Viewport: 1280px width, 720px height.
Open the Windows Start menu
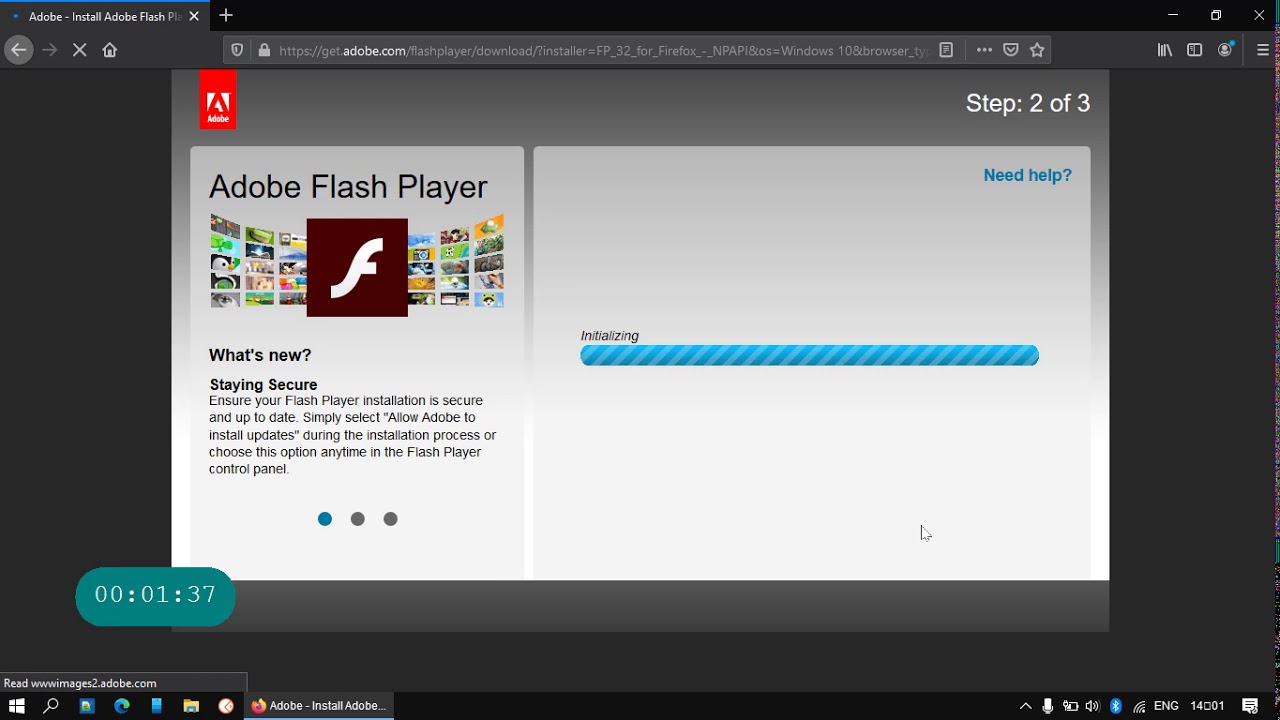click(x=16, y=706)
